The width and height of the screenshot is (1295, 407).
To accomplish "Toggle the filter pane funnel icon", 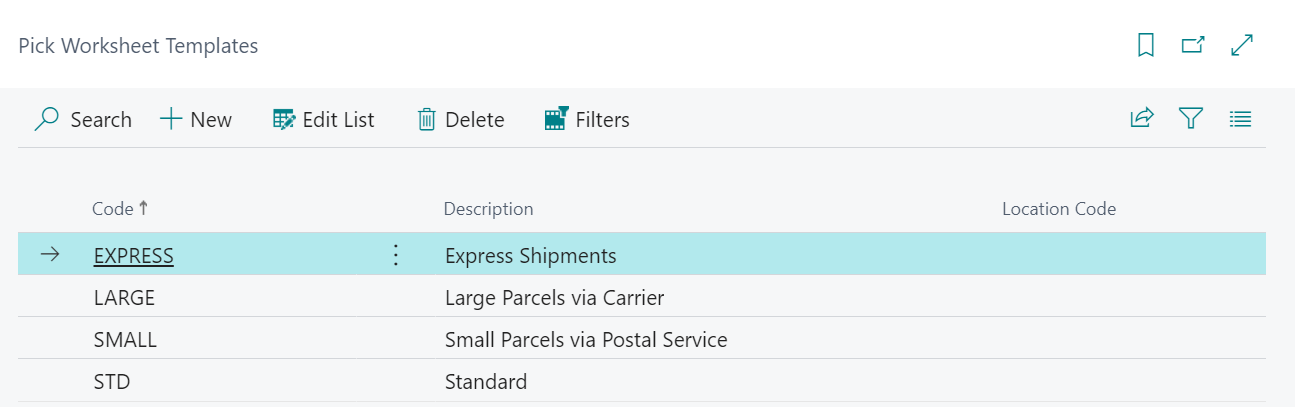I will tap(1190, 119).
